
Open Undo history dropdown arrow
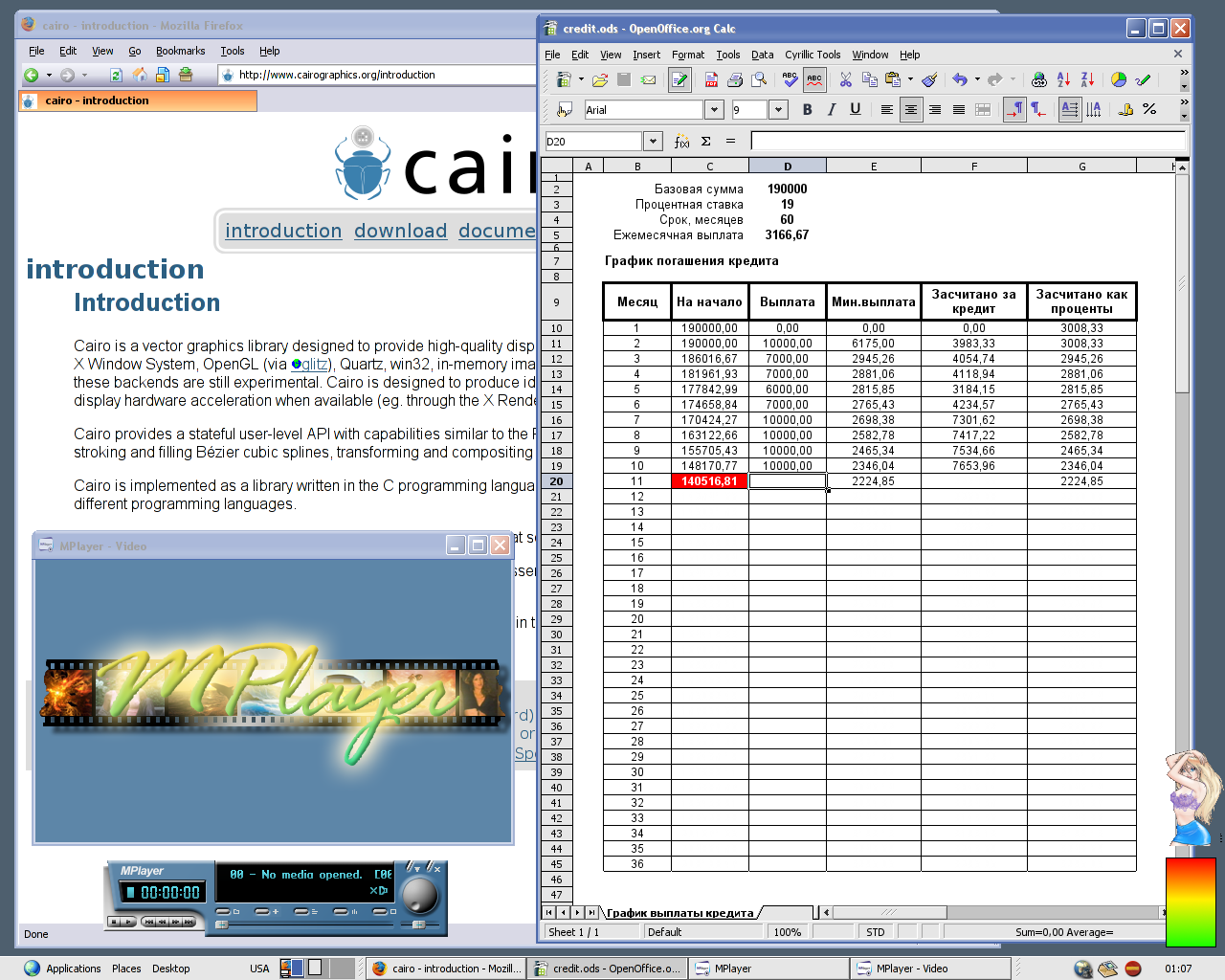coord(977,80)
